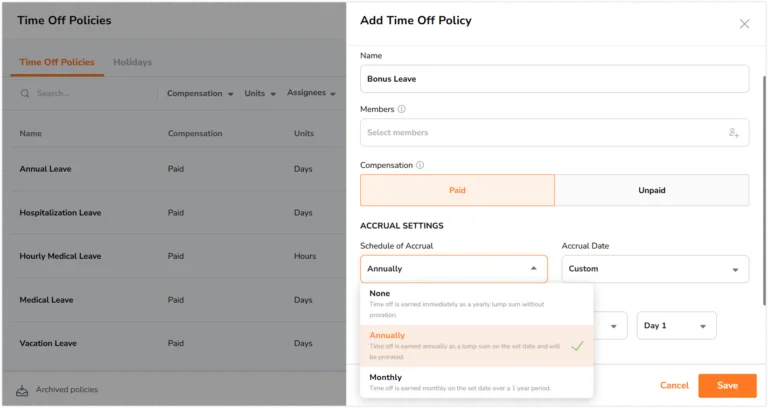Click the Compensation info icon
Screen dimensions: 768x408
[420, 165]
